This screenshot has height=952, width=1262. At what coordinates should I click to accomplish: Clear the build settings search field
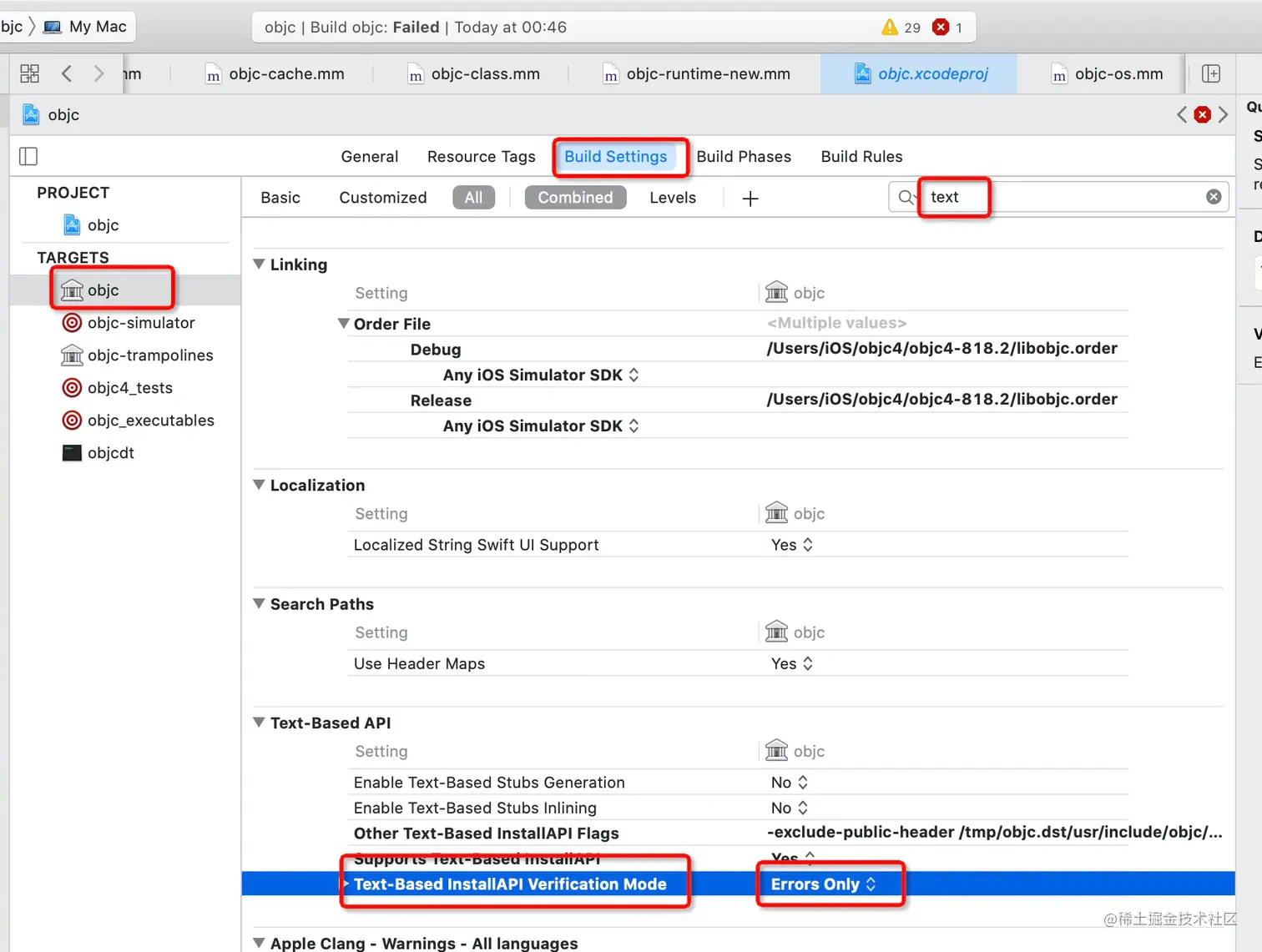click(x=1214, y=197)
